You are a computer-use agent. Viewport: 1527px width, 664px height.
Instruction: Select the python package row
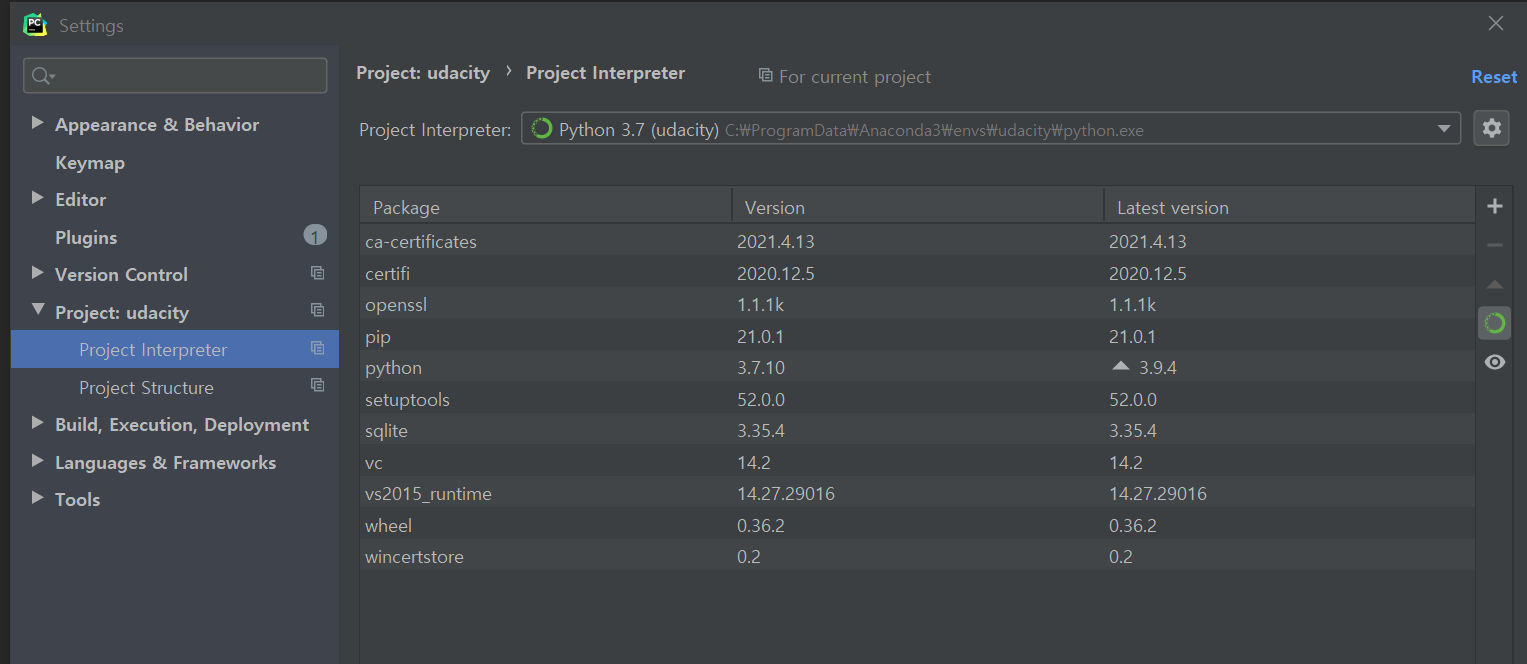point(917,367)
